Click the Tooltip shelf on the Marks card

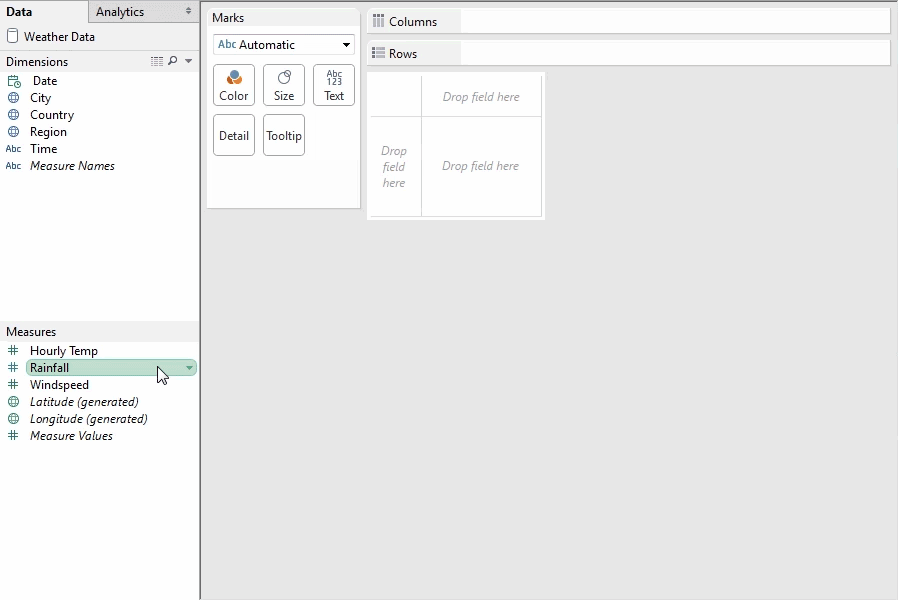click(283, 135)
